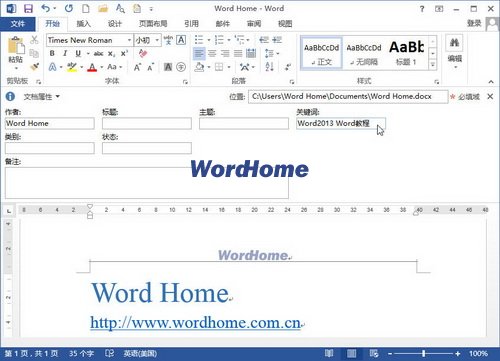Apply the 标题 1 Heading style
Viewport: 500px width, 361px height.
[x=406, y=54]
